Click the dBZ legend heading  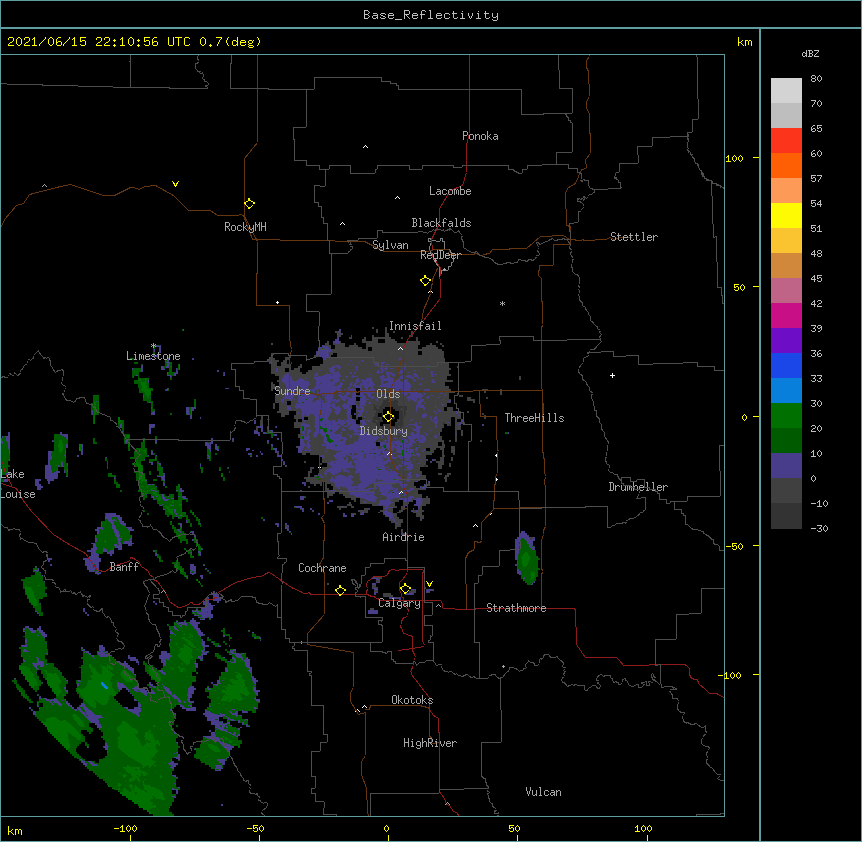(x=810, y=54)
